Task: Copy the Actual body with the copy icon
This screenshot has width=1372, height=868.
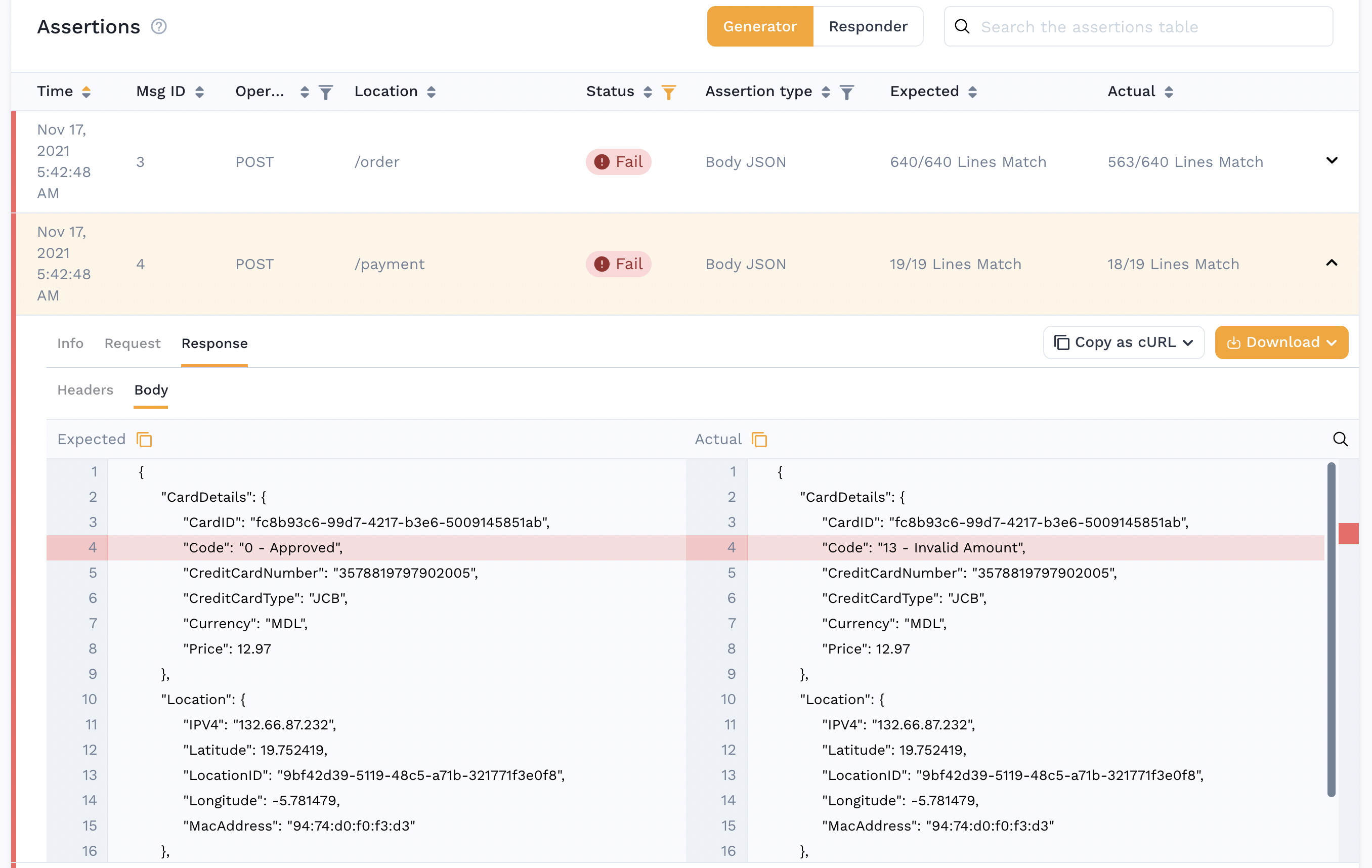Action: click(x=759, y=439)
